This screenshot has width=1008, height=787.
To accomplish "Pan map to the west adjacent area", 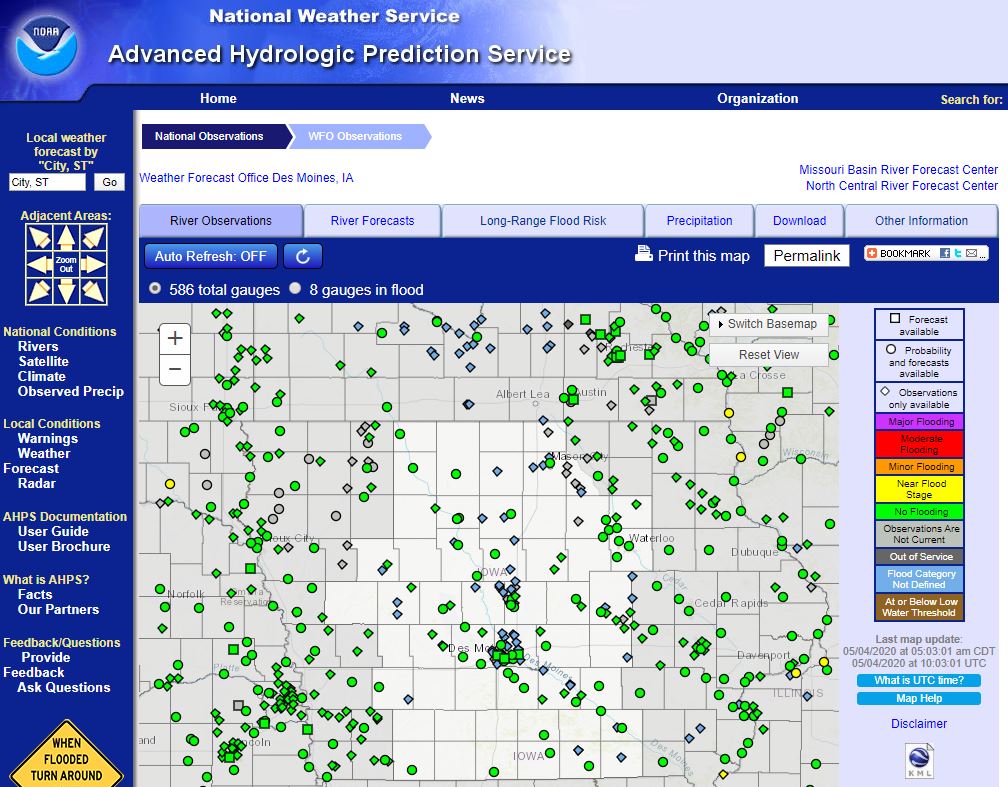I will [39, 264].
